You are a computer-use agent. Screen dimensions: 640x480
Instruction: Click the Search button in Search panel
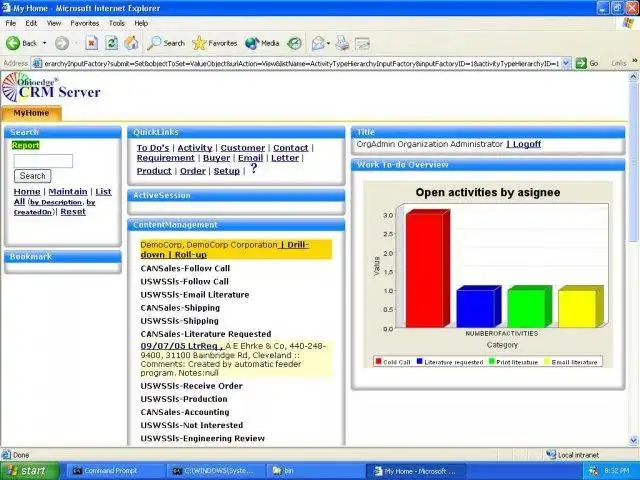coord(33,176)
